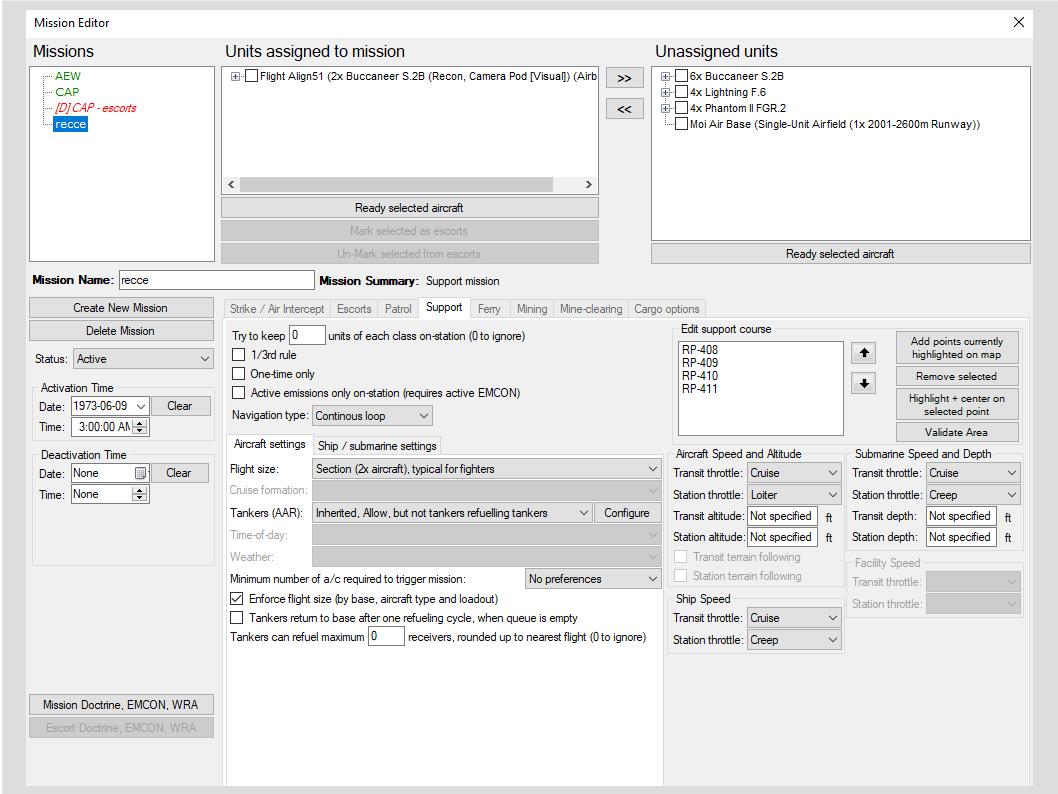
Task: Open the mission Status dropdown
Action: click(143, 359)
